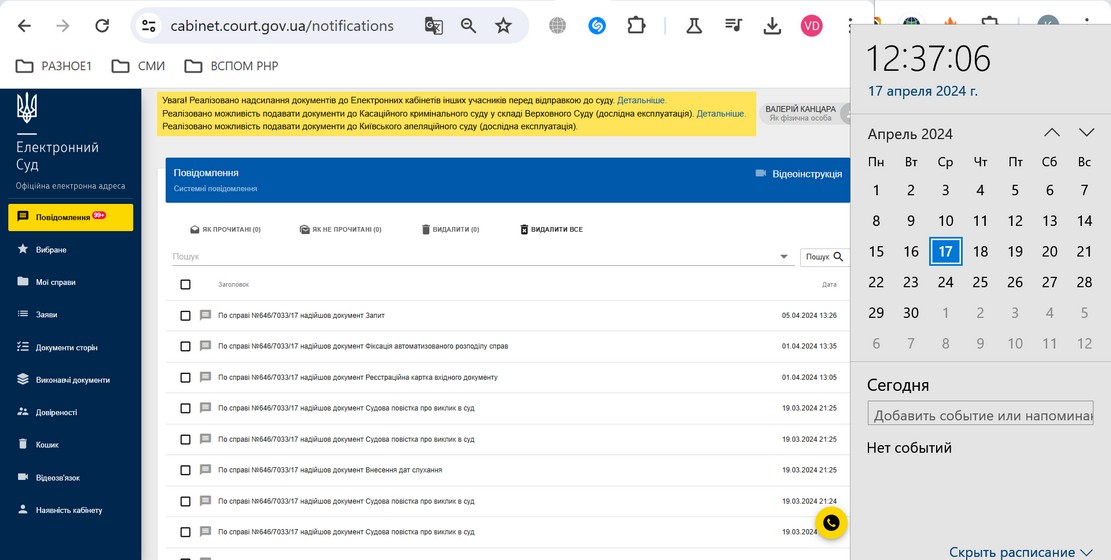Go to next month with calendar down chevron
The height and width of the screenshot is (560, 1111).
point(1086,133)
